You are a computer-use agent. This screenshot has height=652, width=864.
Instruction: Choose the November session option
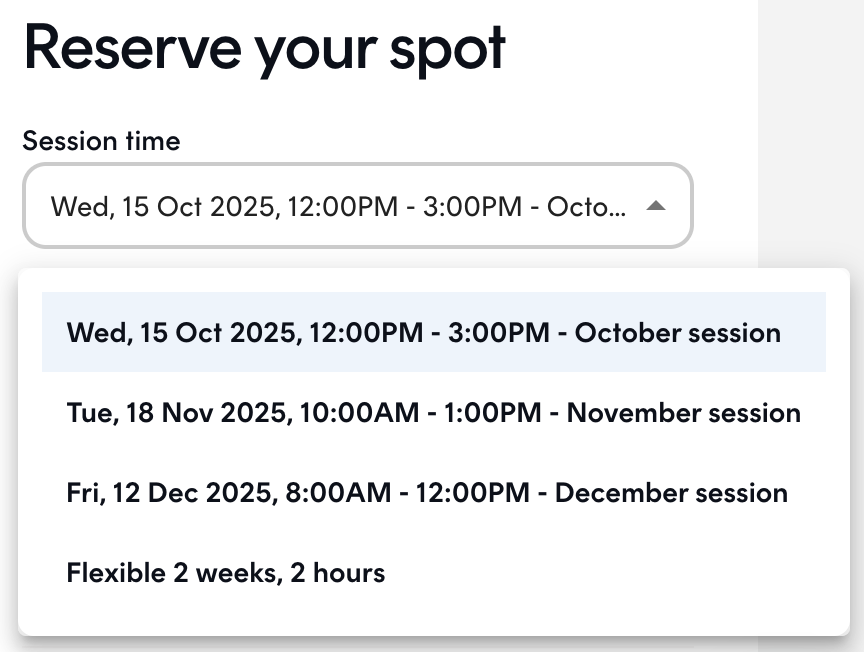pyautogui.click(x=434, y=412)
